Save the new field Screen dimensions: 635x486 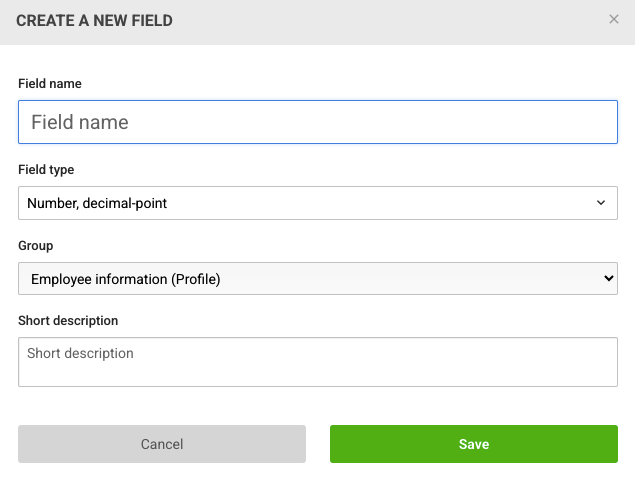tap(474, 444)
